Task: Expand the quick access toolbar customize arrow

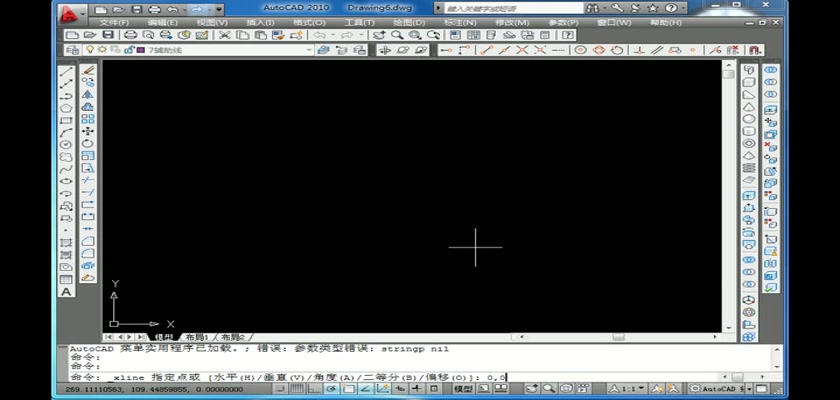Action: [x=219, y=10]
